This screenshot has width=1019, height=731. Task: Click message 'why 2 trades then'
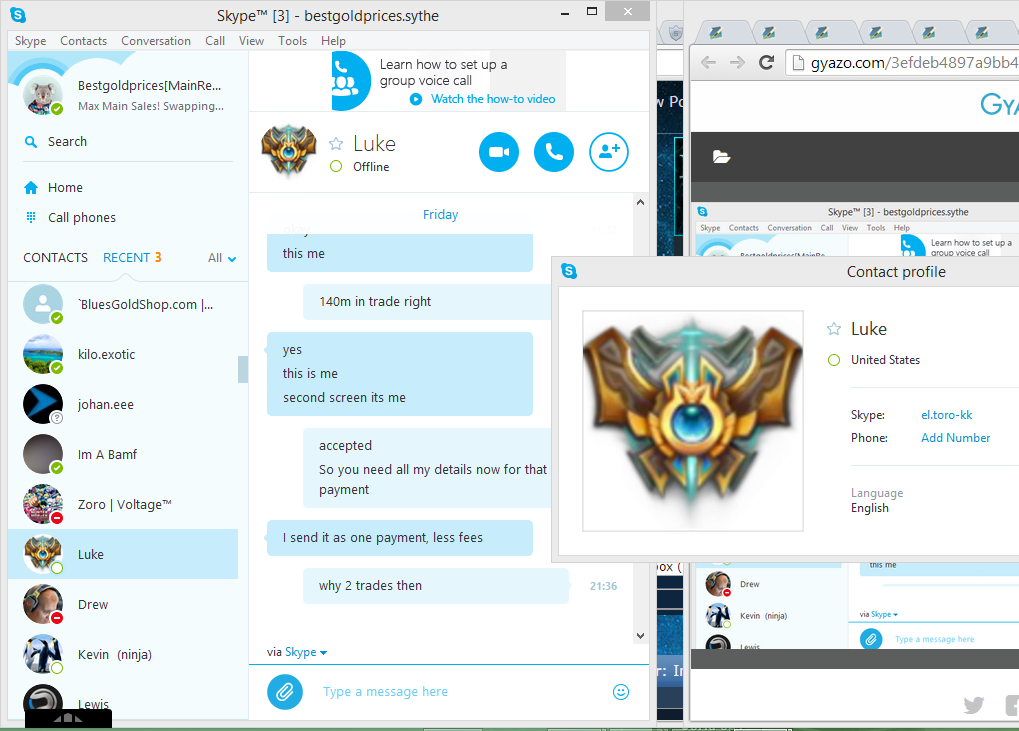(x=435, y=585)
